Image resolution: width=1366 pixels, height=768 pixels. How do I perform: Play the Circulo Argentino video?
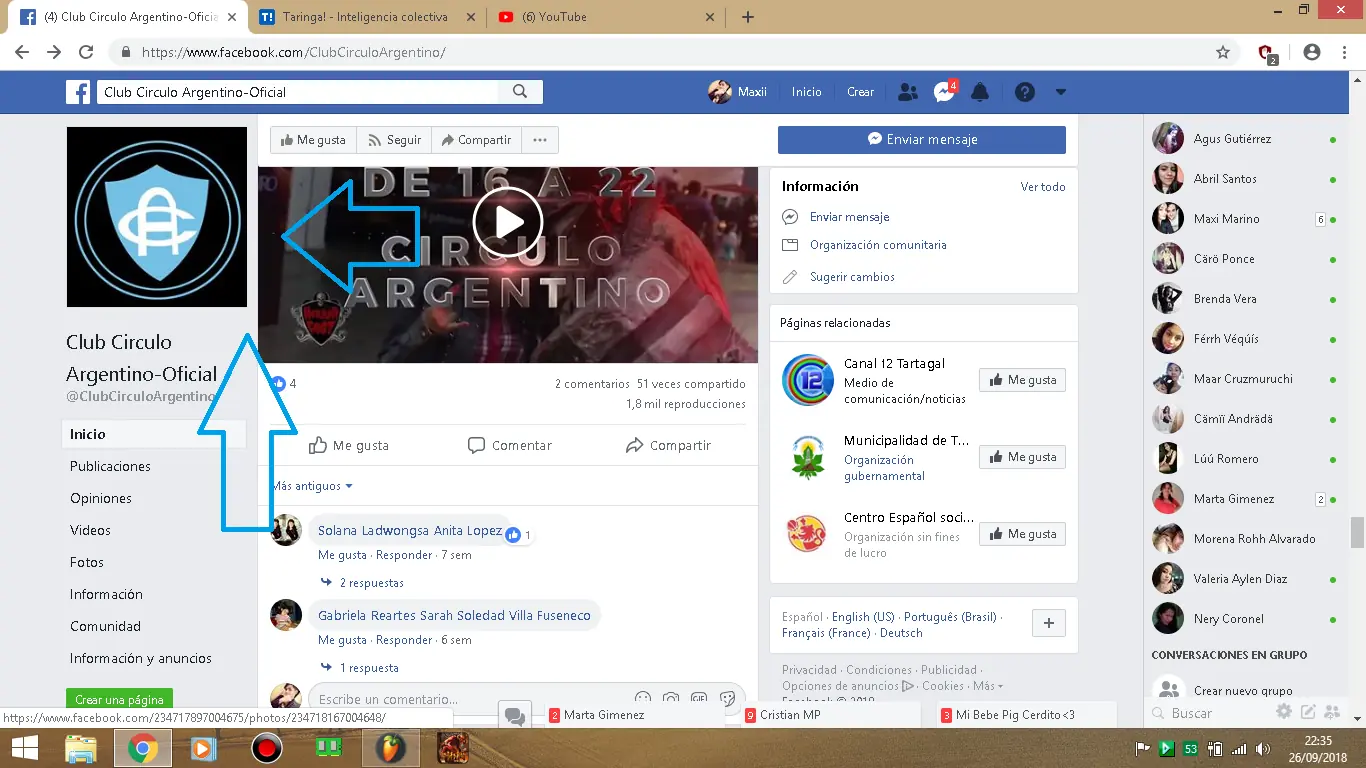coord(508,222)
